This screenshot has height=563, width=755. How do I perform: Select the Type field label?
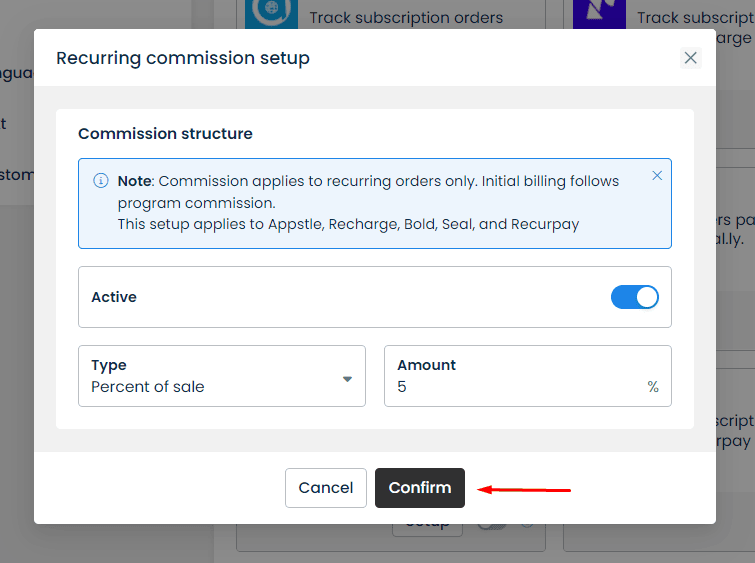109,365
